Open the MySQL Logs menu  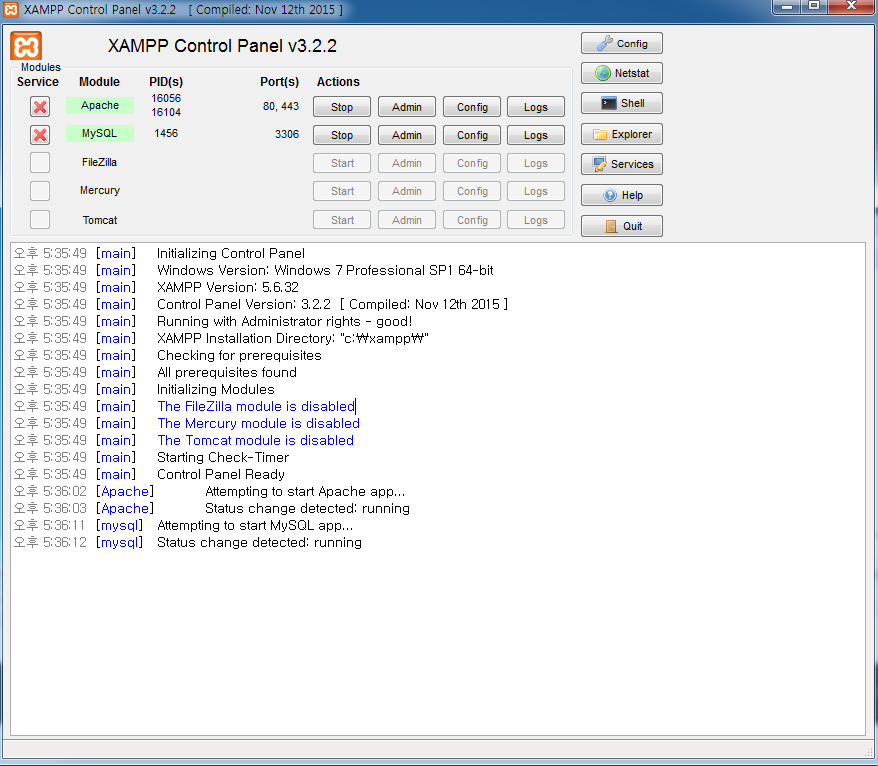(536, 135)
